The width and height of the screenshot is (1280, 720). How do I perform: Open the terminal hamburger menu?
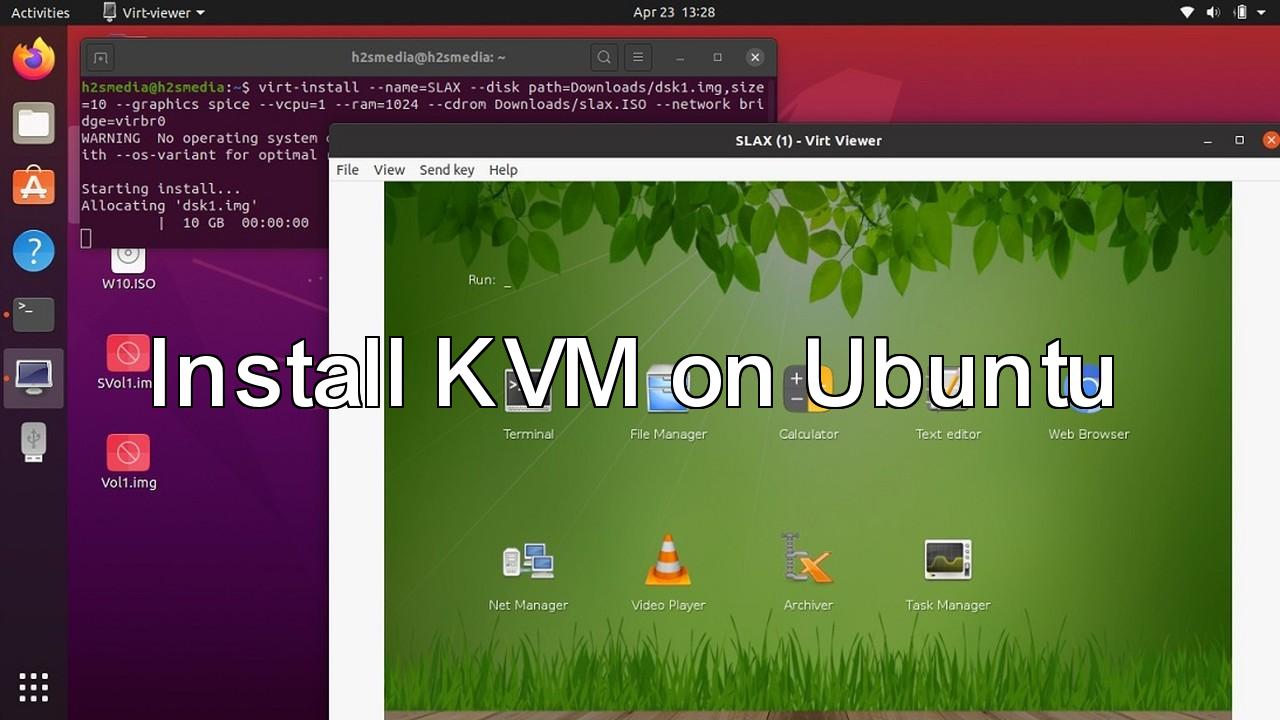click(x=638, y=58)
